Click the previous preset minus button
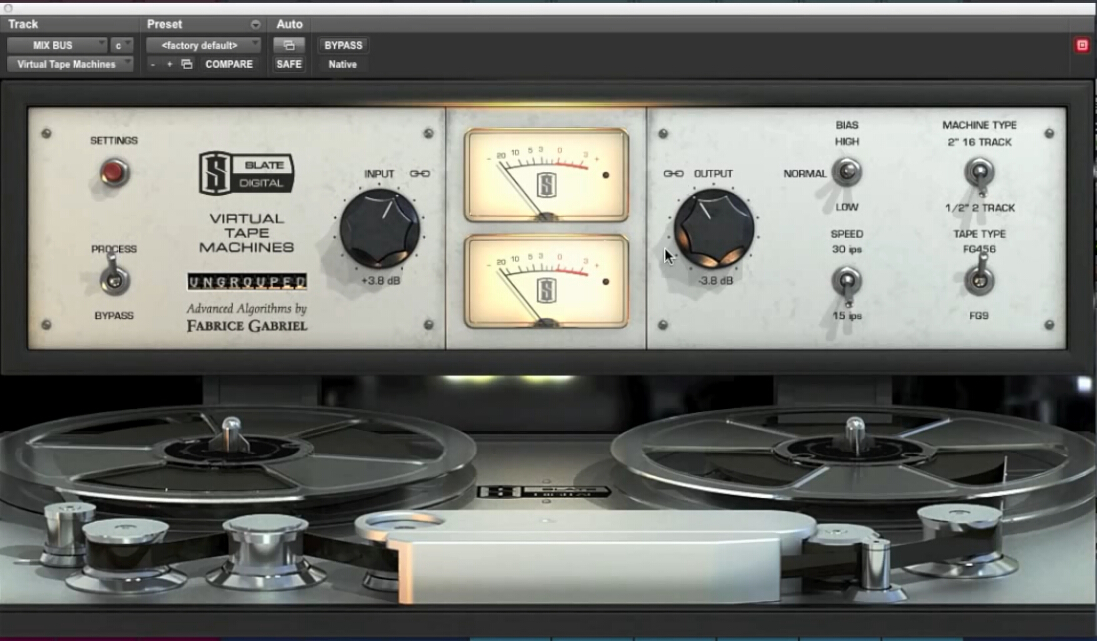This screenshot has width=1097, height=641. point(153,64)
